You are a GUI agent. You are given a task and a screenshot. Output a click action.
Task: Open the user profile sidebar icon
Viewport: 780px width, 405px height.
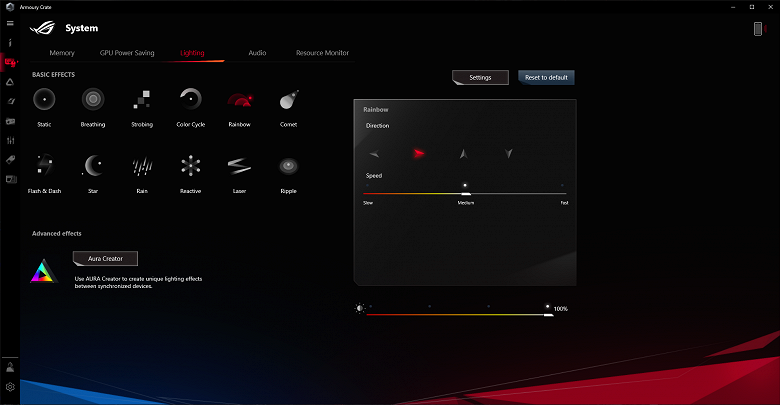tap(10, 368)
